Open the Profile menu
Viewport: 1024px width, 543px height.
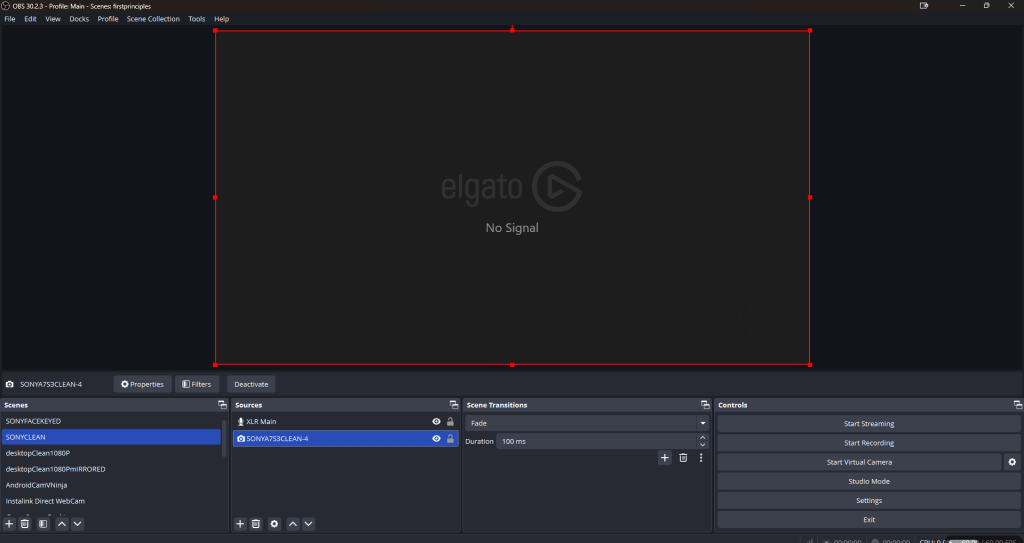click(108, 19)
